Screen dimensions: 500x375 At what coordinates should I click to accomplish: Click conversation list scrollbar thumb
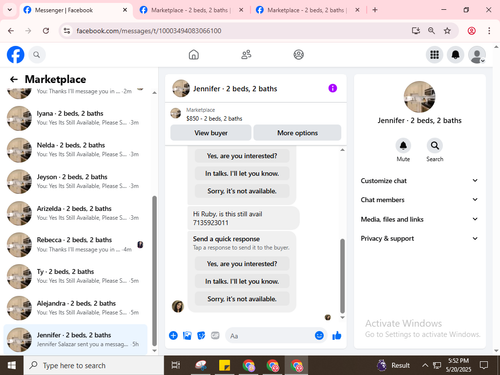point(154,271)
